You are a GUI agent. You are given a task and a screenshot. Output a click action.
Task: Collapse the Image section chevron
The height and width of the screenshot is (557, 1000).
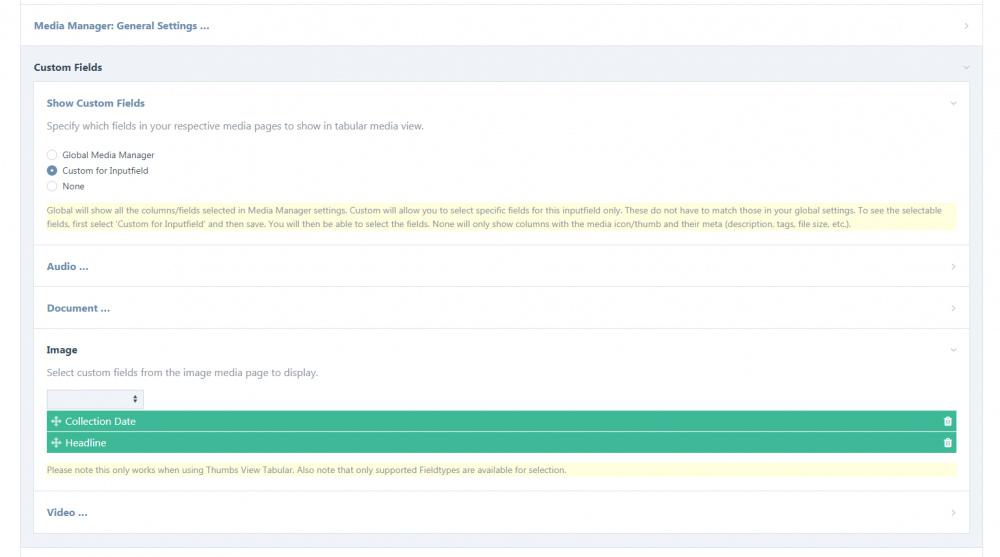coord(953,350)
